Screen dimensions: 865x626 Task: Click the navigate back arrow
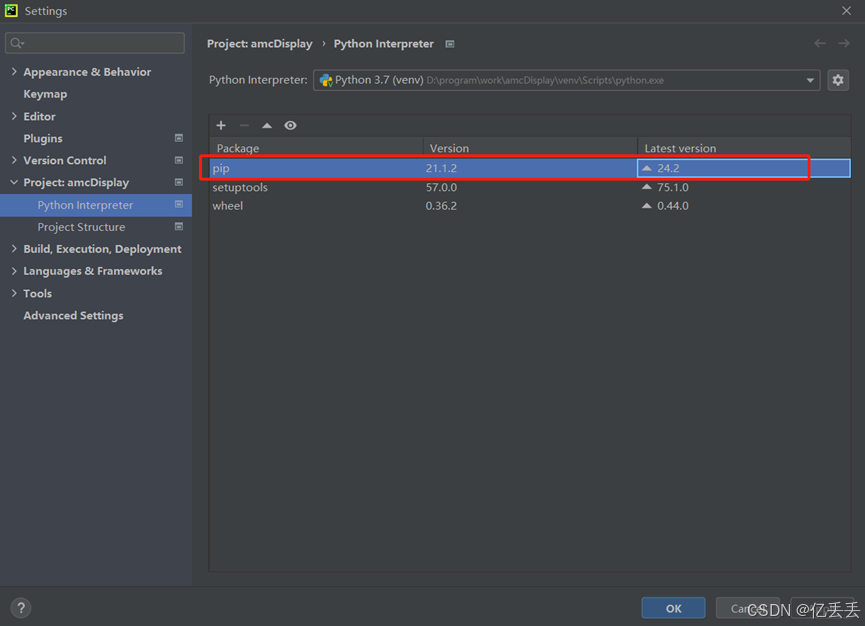coord(820,44)
